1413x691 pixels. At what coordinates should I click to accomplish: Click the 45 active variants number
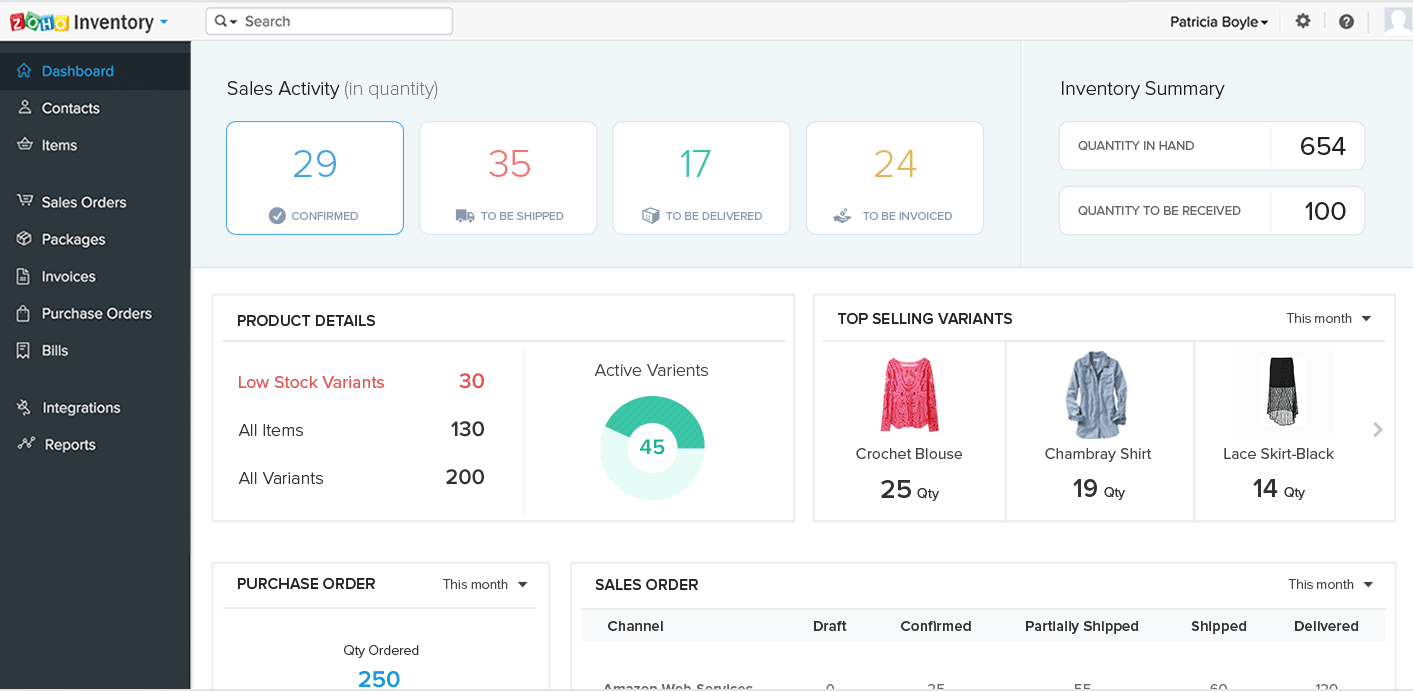[652, 447]
